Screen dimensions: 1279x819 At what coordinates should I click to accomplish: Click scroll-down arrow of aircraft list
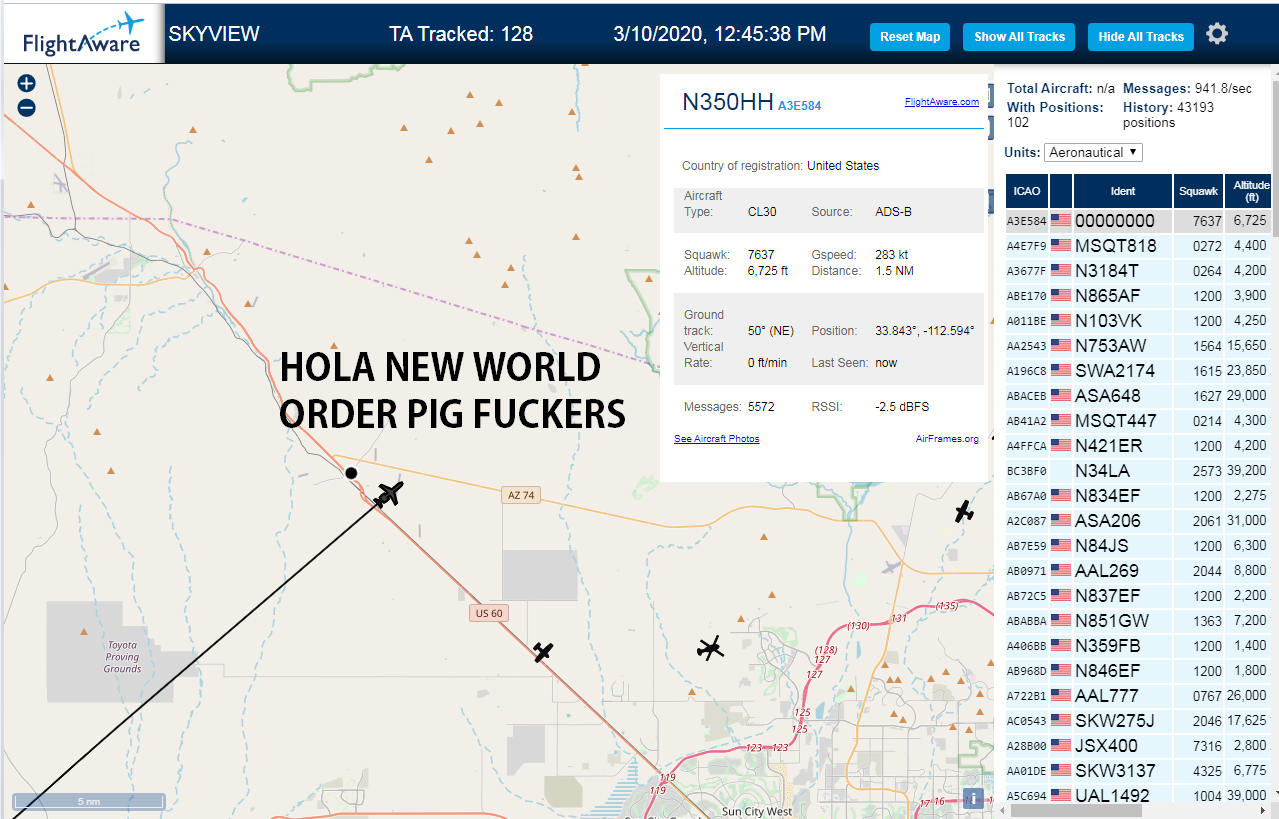[x=1274, y=795]
